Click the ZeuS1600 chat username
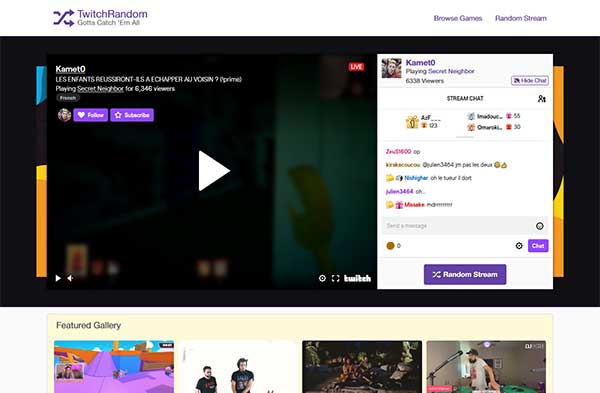 click(x=398, y=152)
